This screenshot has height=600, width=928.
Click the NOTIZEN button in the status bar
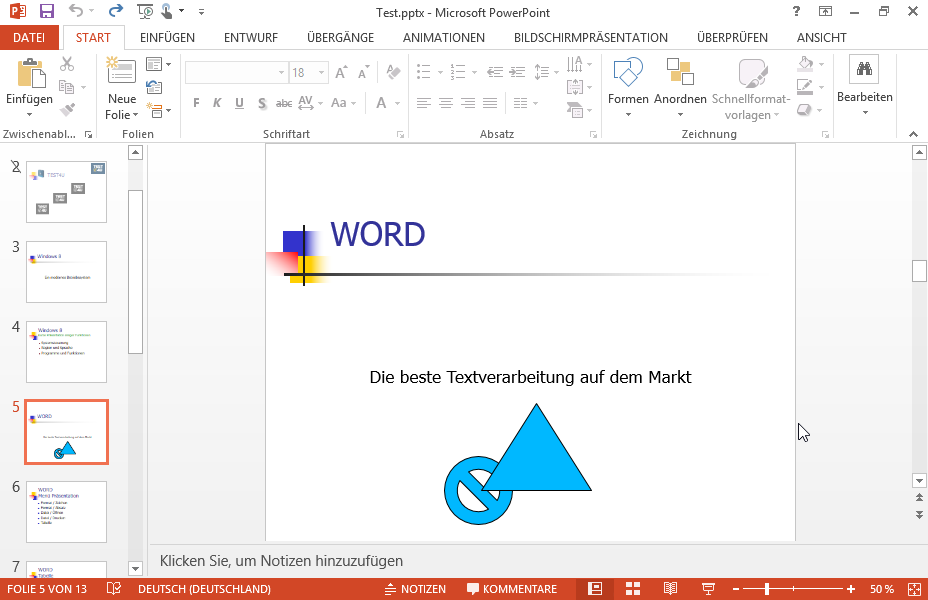415,589
